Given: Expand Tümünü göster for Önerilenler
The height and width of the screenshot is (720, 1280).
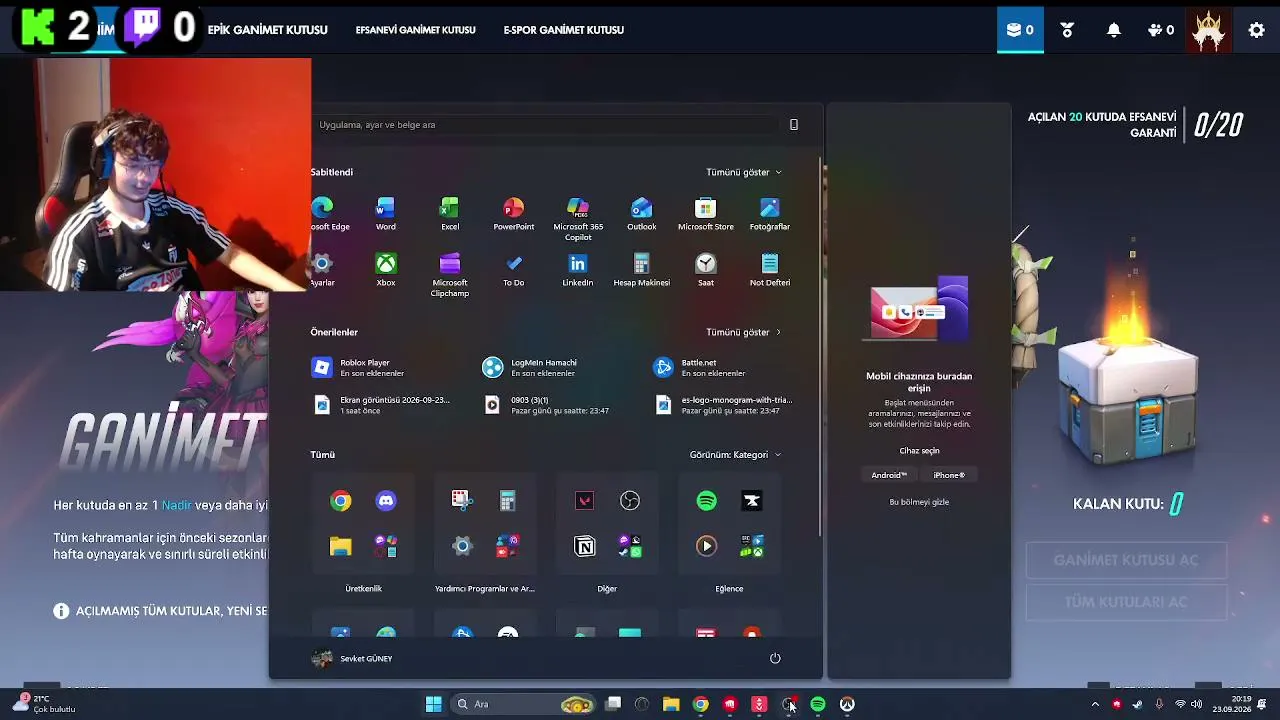Looking at the screenshot, I should [x=743, y=332].
